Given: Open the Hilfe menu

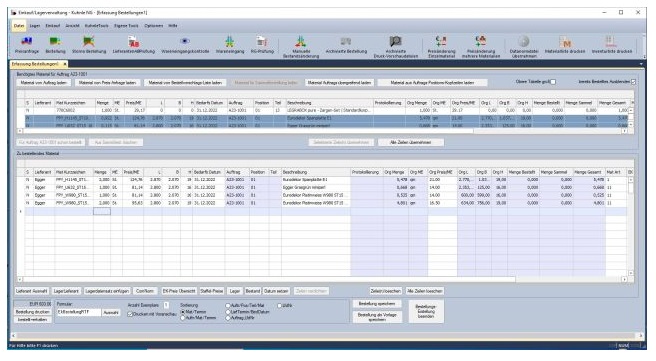Looking at the screenshot, I should point(173,26).
